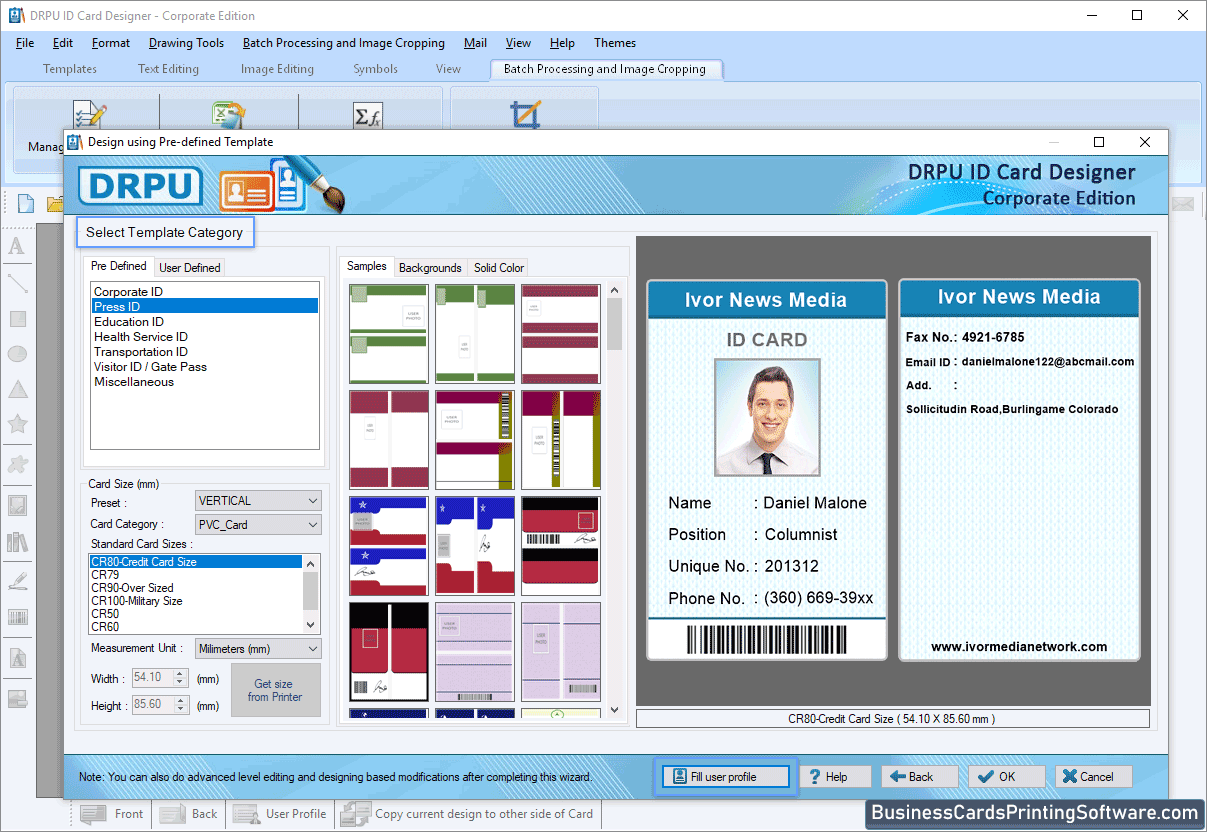This screenshot has height=832, width=1207.
Task: Open the Preset VERTICAL dropdown
Action: (258, 501)
